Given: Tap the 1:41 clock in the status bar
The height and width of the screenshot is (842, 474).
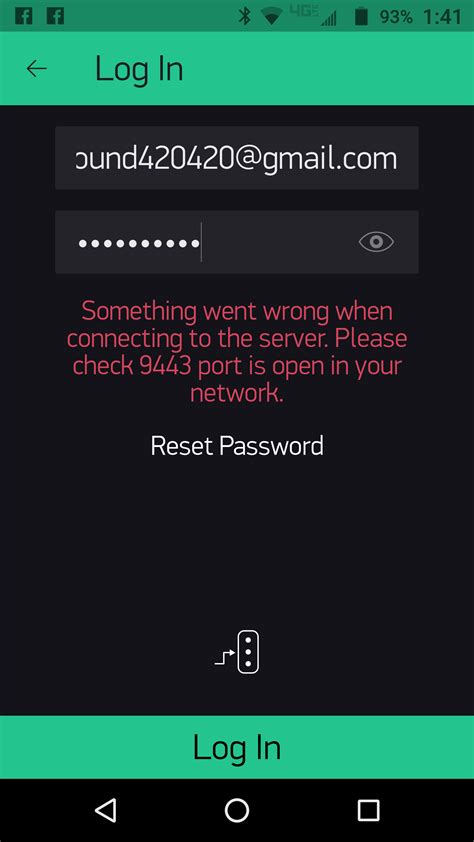Looking at the screenshot, I should [x=442, y=16].
